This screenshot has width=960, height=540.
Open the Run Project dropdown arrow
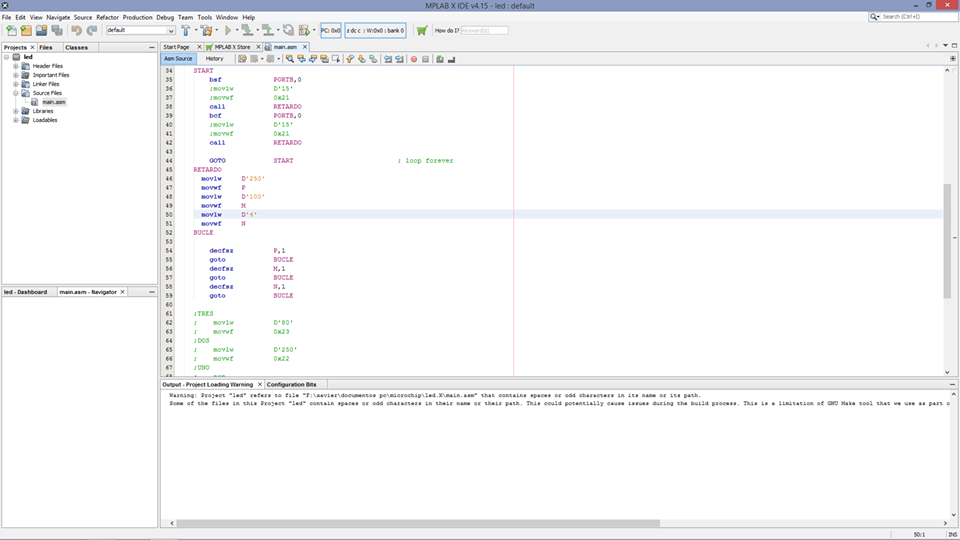click(x=237, y=30)
